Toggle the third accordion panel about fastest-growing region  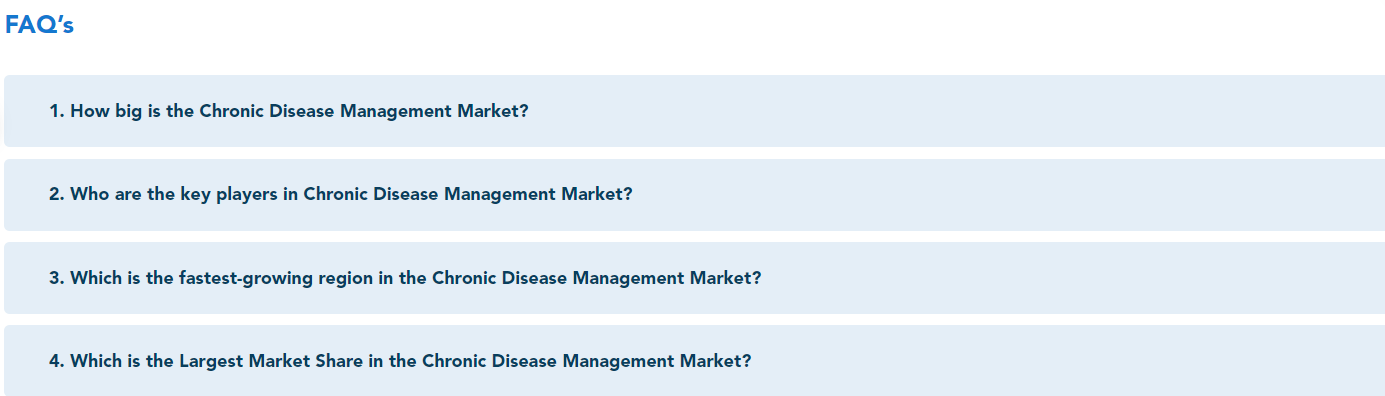(x=694, y=278)
